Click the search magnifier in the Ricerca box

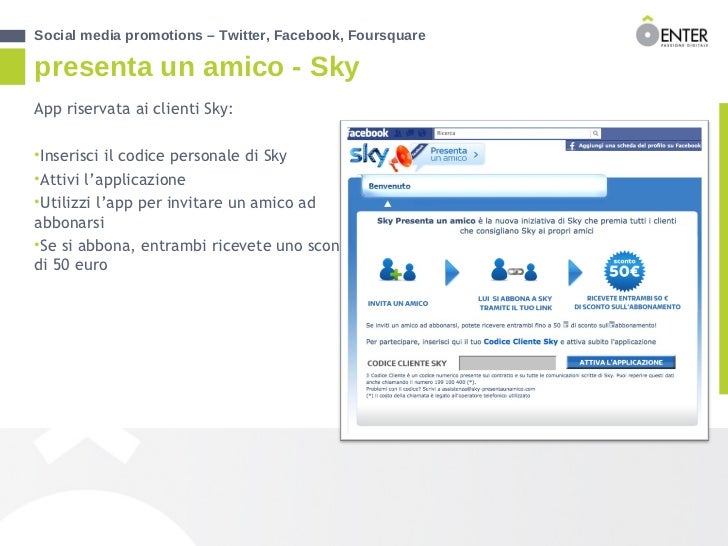(595, 133)
